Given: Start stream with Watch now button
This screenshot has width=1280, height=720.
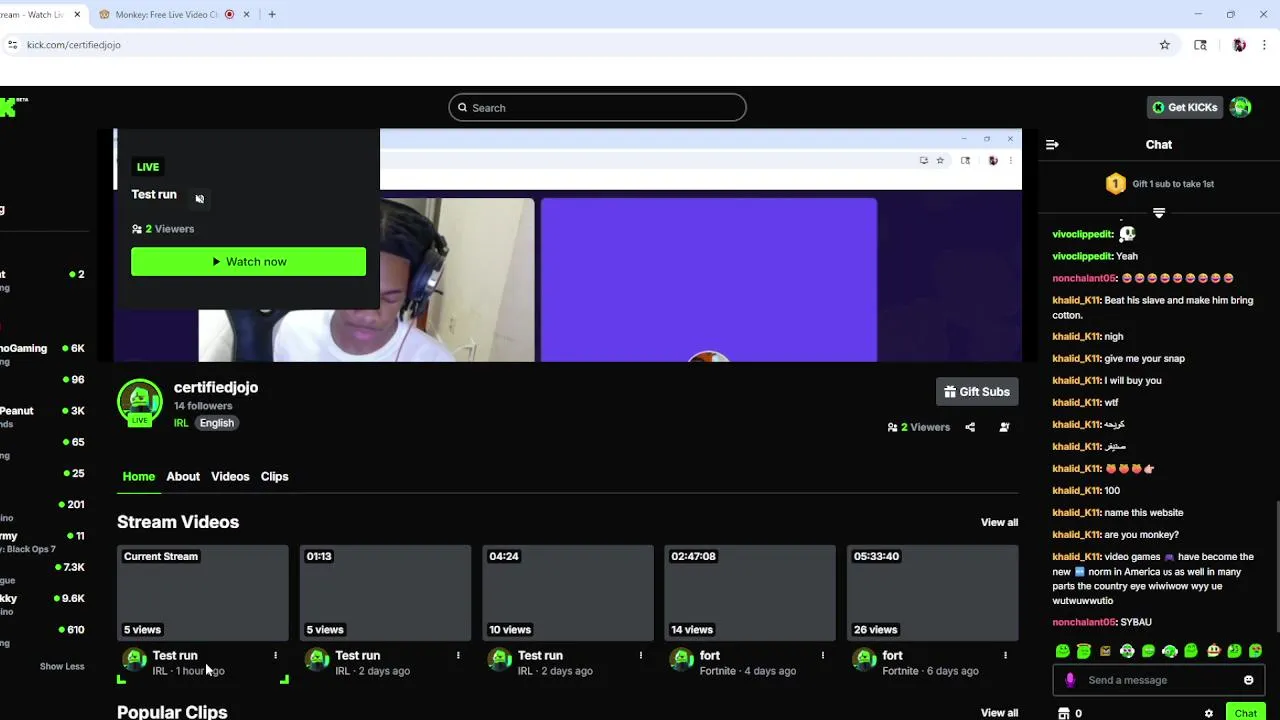Looking at the screenshot, I should point(248,262).
